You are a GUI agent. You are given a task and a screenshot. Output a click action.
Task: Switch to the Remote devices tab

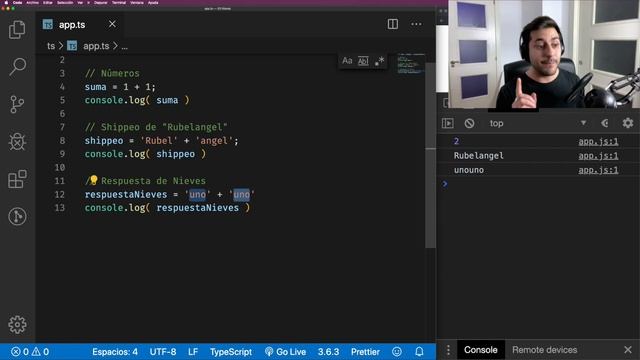(544, 350)
